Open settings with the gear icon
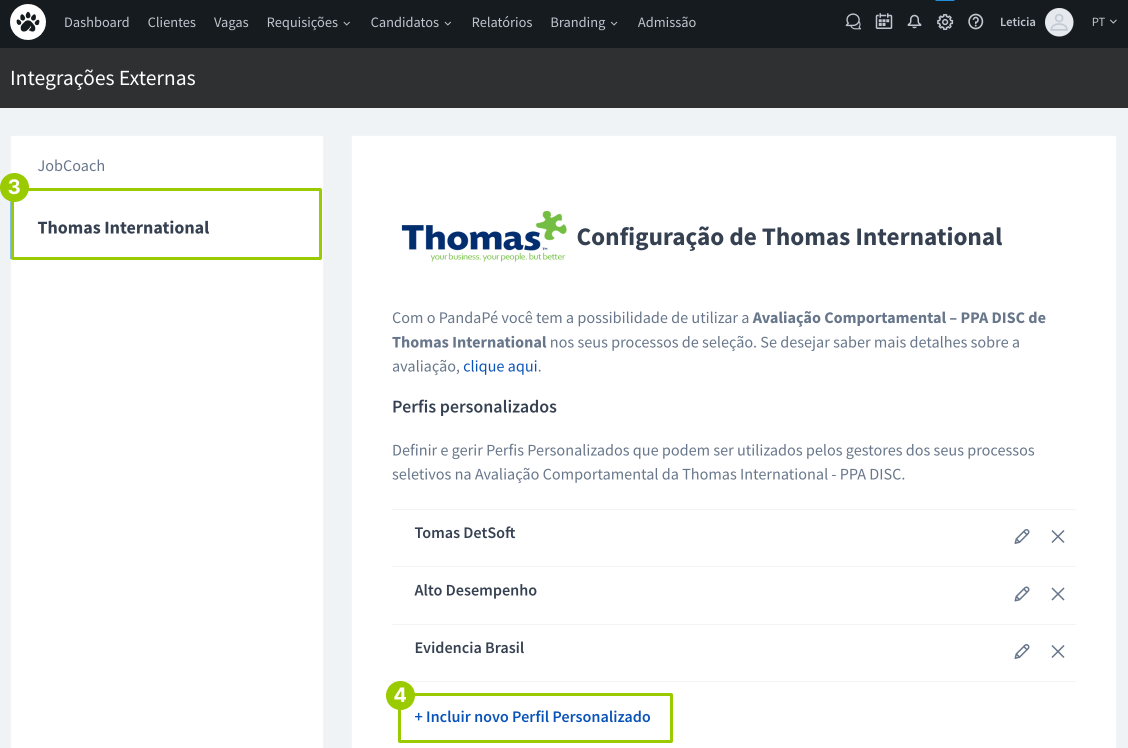The height and width of the screenshot is (748, 1128). 945,22
